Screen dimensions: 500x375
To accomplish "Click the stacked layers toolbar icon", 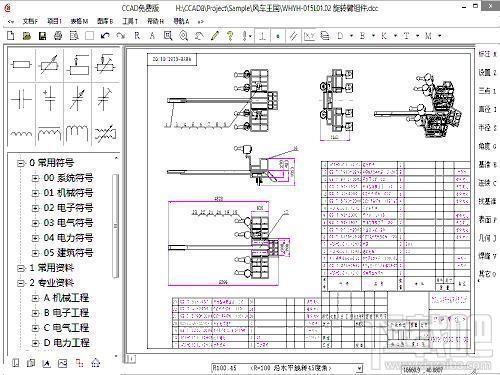I will tap(325, 35).
